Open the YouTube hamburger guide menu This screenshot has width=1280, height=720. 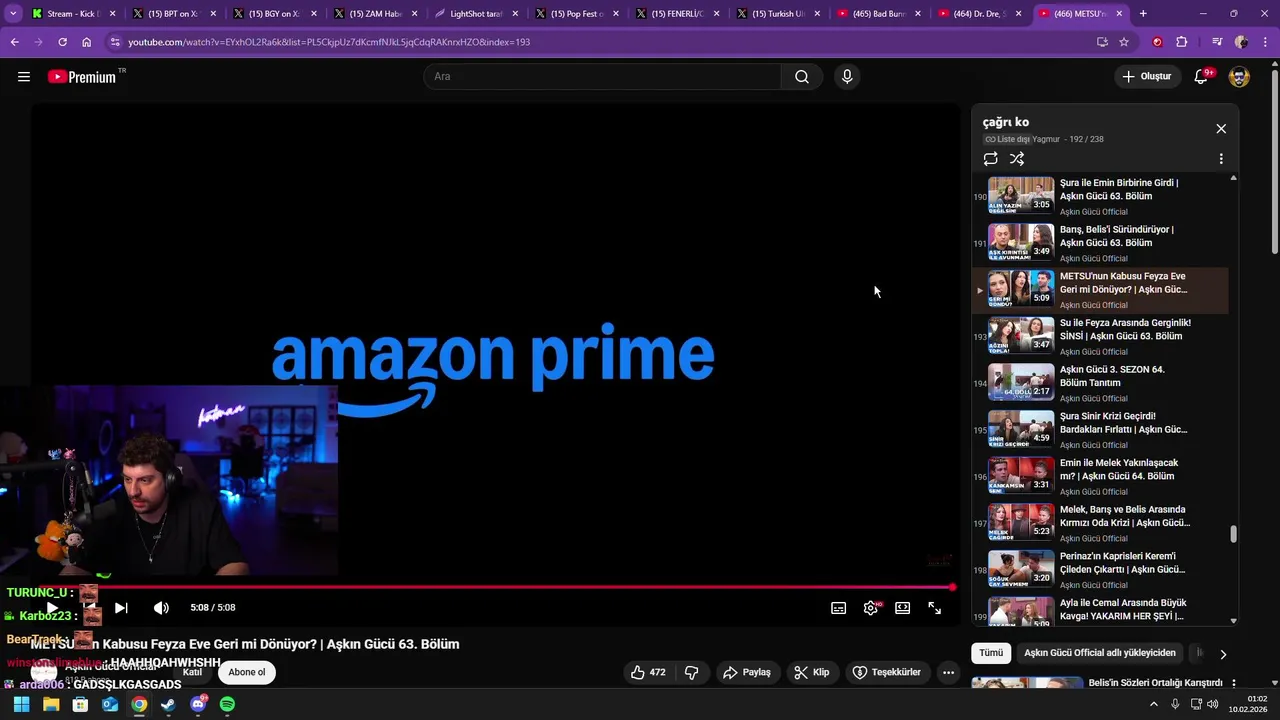[x=24, y=77]
